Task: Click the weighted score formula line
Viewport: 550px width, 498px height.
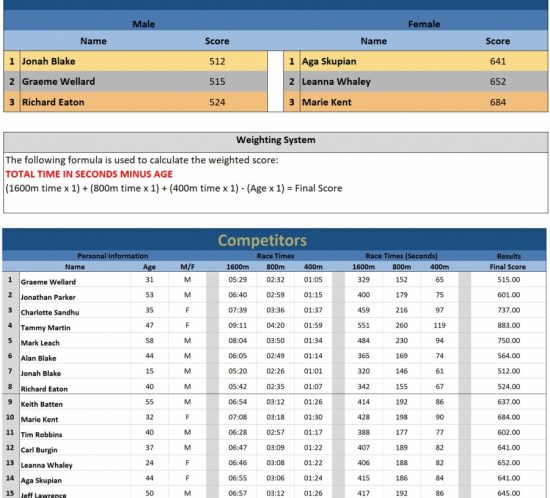Action: point(174,188)
